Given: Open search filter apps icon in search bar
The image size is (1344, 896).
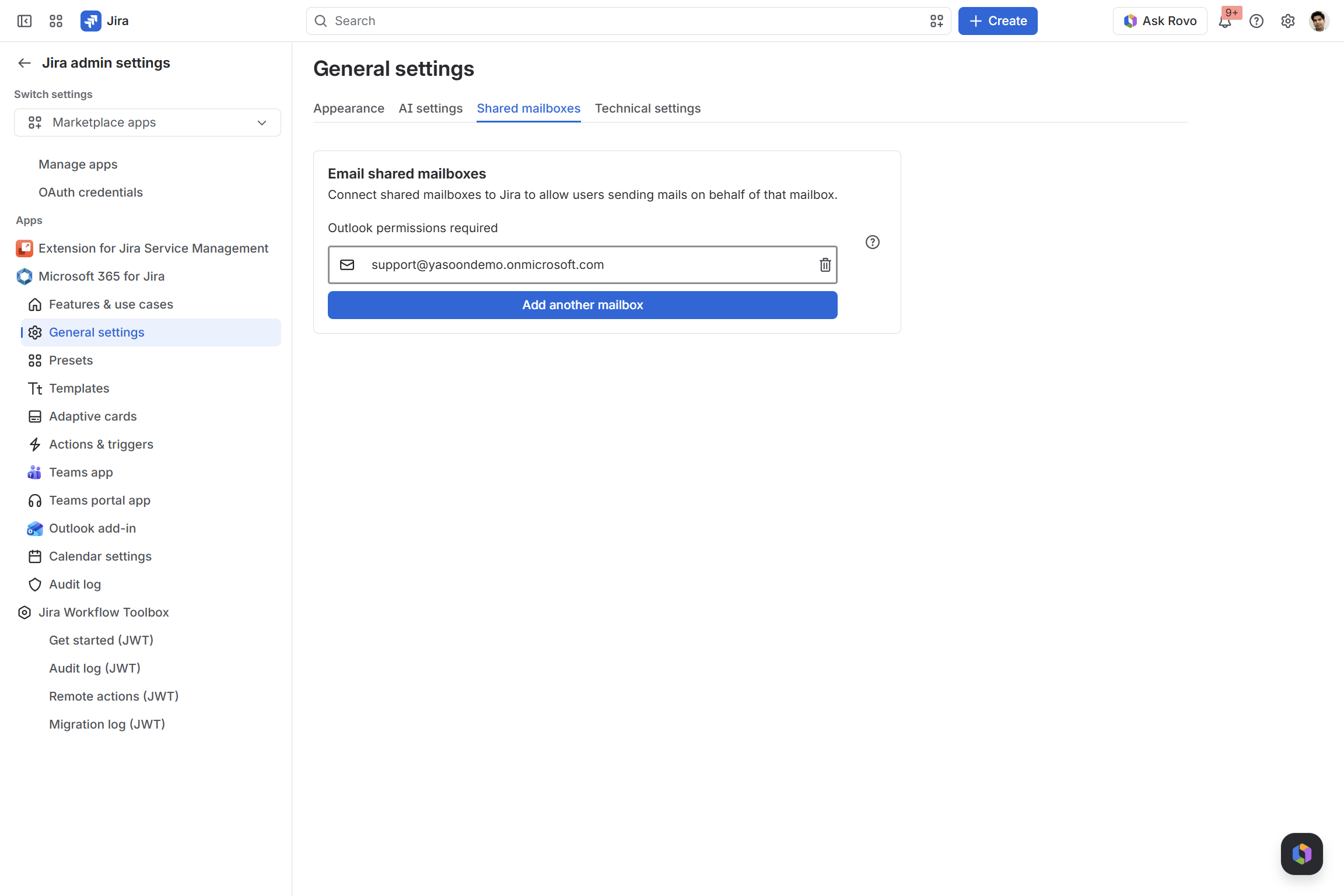Looking at the screenshot, I should [937, 21].
